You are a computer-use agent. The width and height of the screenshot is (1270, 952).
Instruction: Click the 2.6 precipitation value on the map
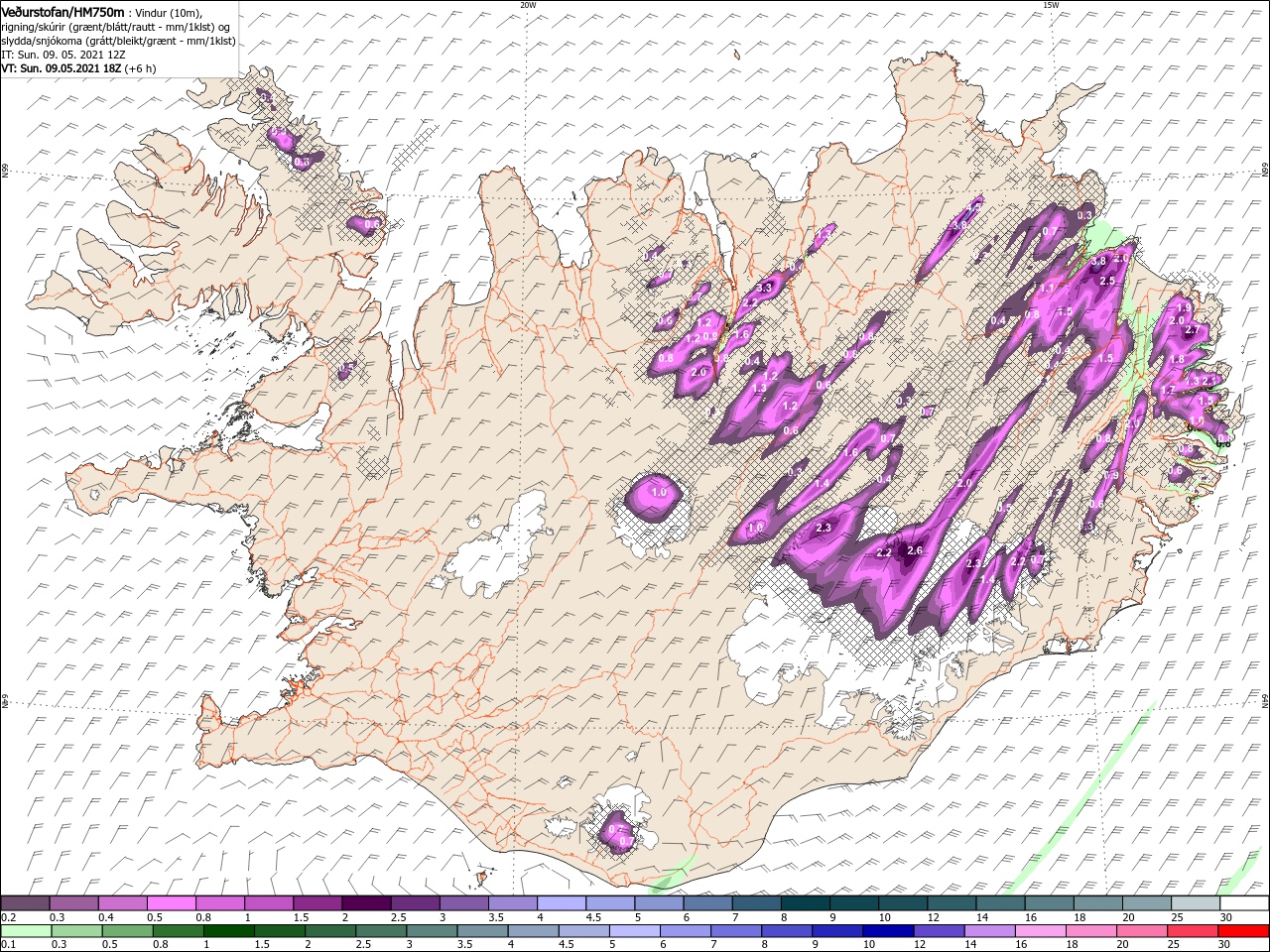[x=916, y=551]
